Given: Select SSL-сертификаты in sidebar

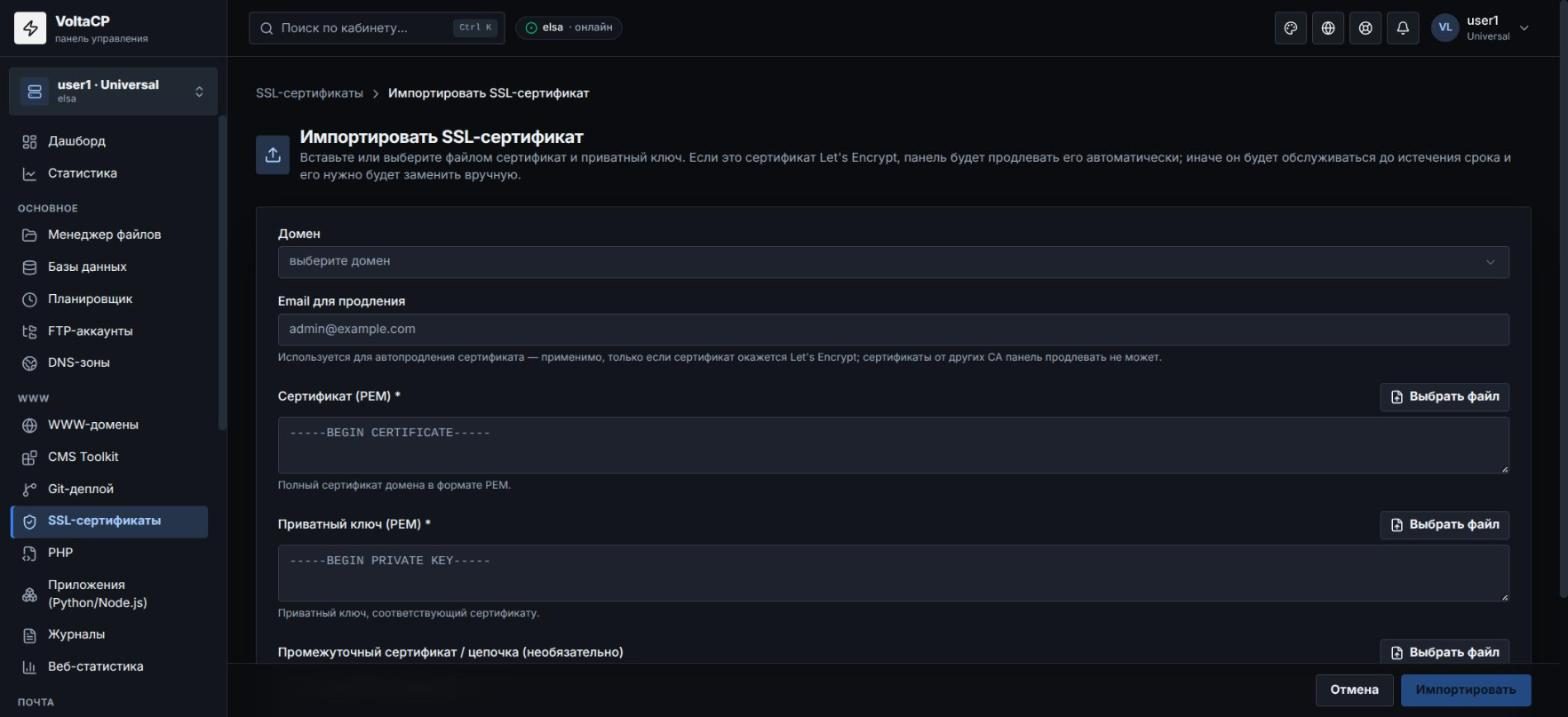Looking at the screenshot, I should point(109,521).
